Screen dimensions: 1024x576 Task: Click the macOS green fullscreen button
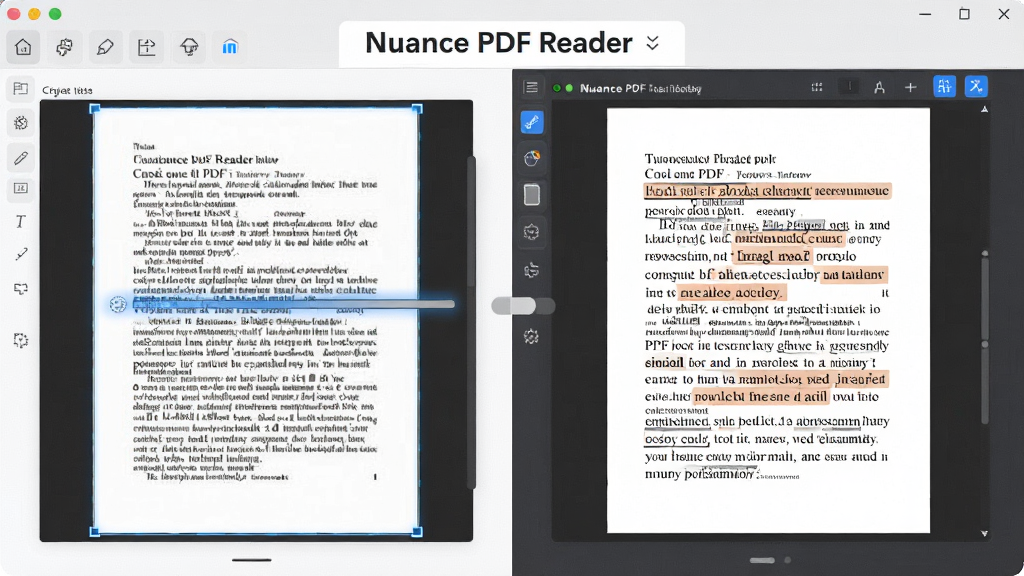pos(56,14)
